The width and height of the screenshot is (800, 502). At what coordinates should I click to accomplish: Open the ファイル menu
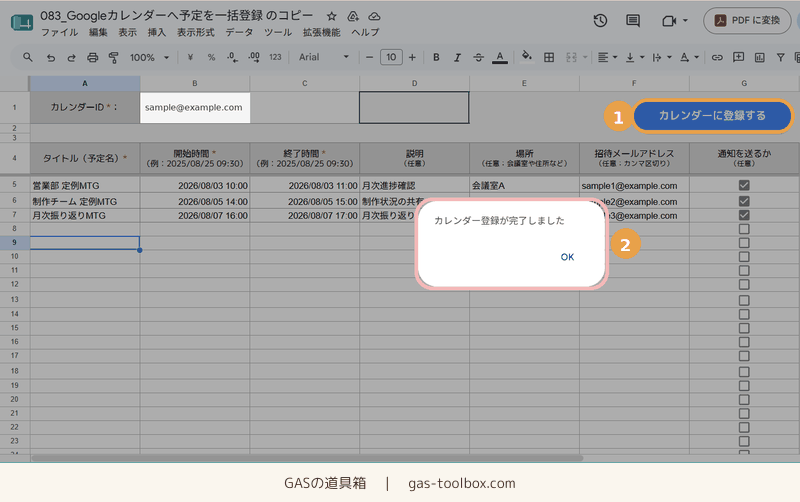(x=59, y=32)
